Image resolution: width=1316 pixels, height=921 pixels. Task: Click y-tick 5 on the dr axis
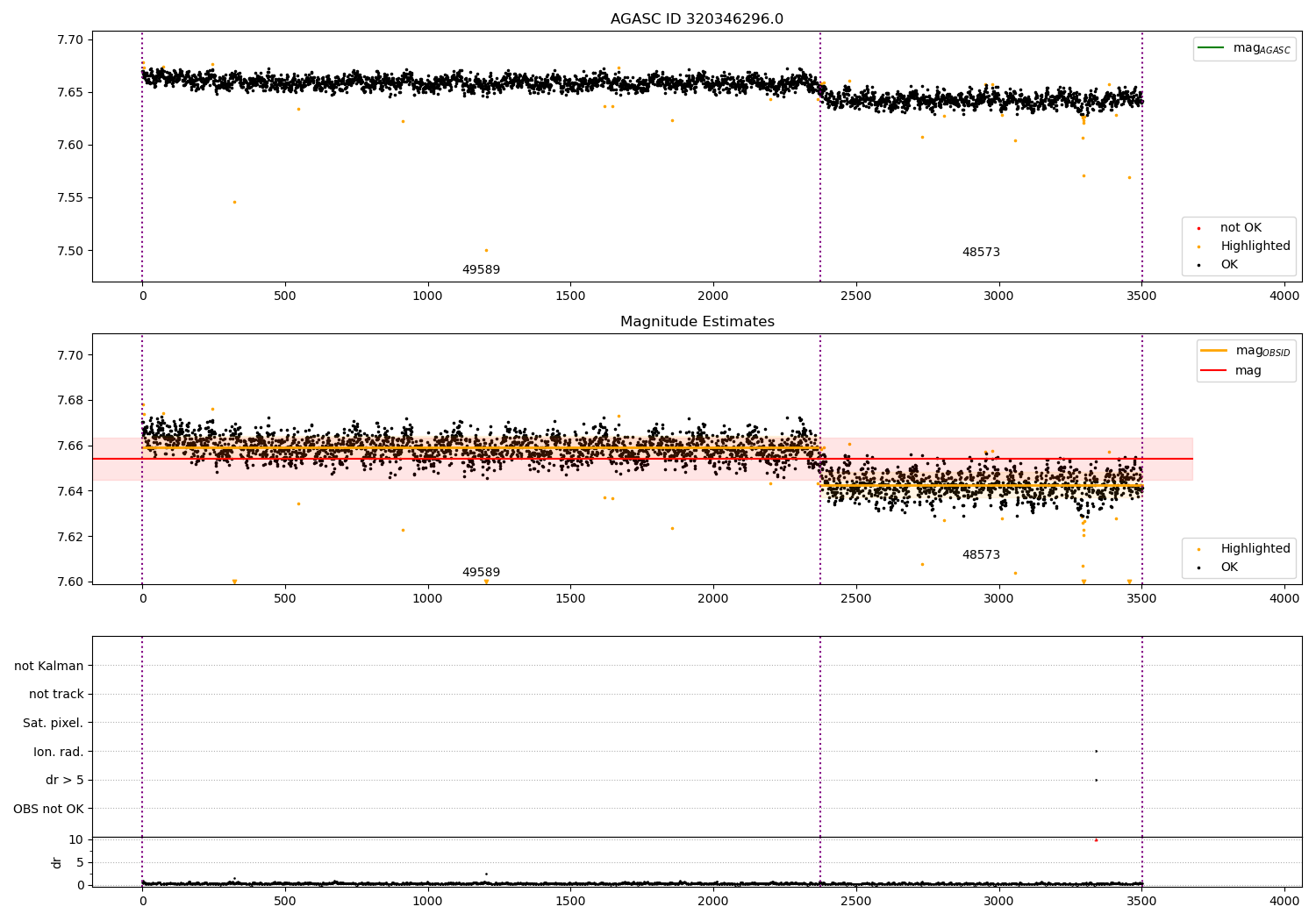80,862
